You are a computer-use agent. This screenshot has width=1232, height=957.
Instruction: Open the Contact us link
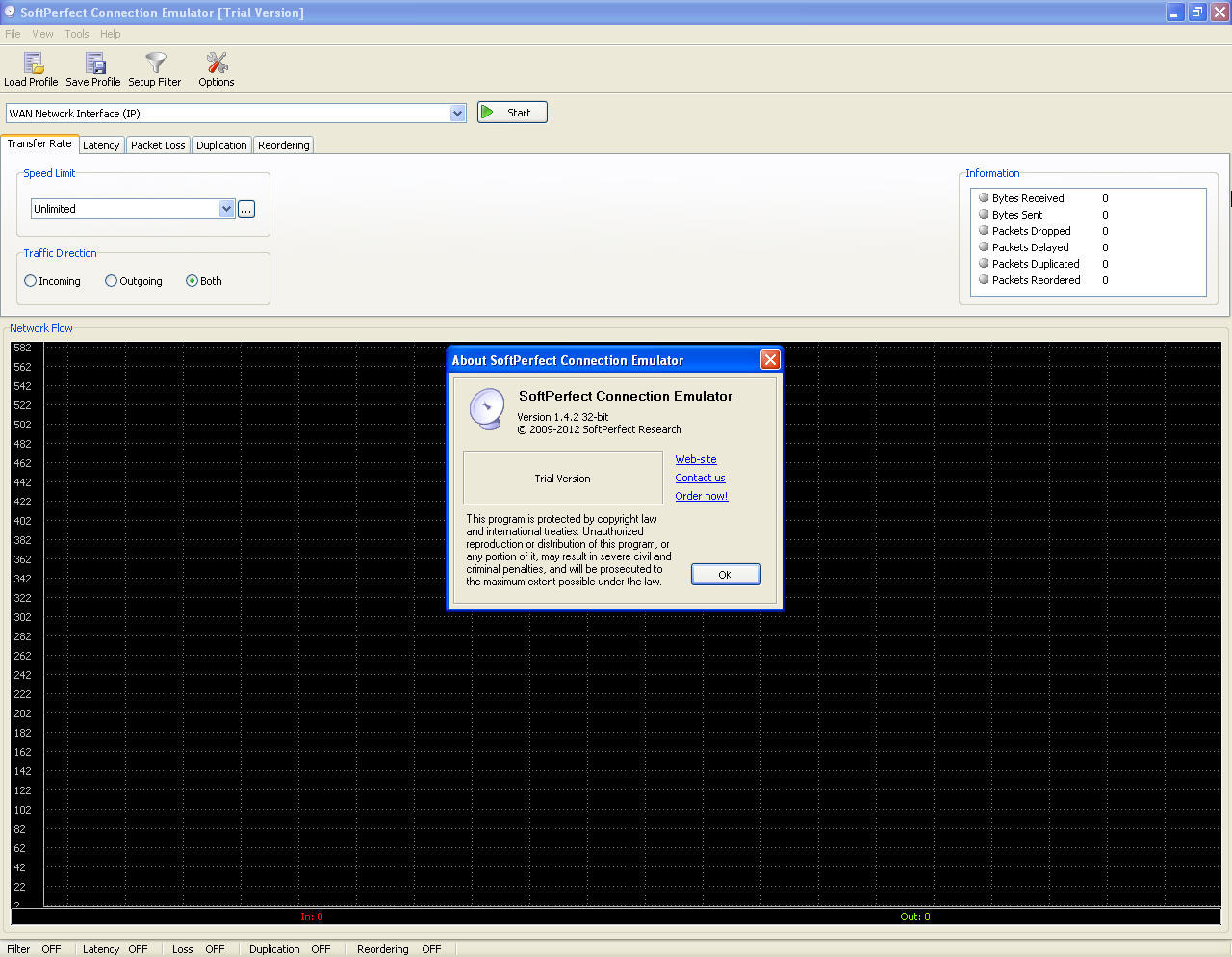700,478
